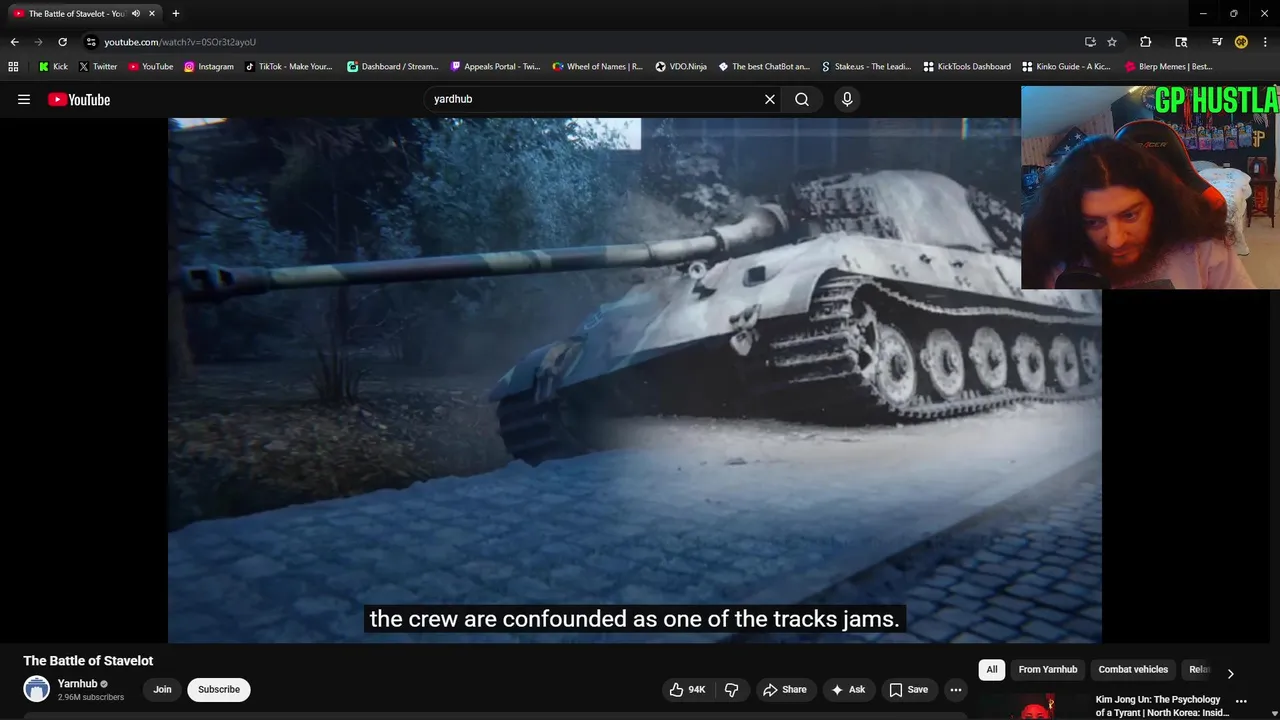Subscribe to Yarnhub channel

(219, 689)
